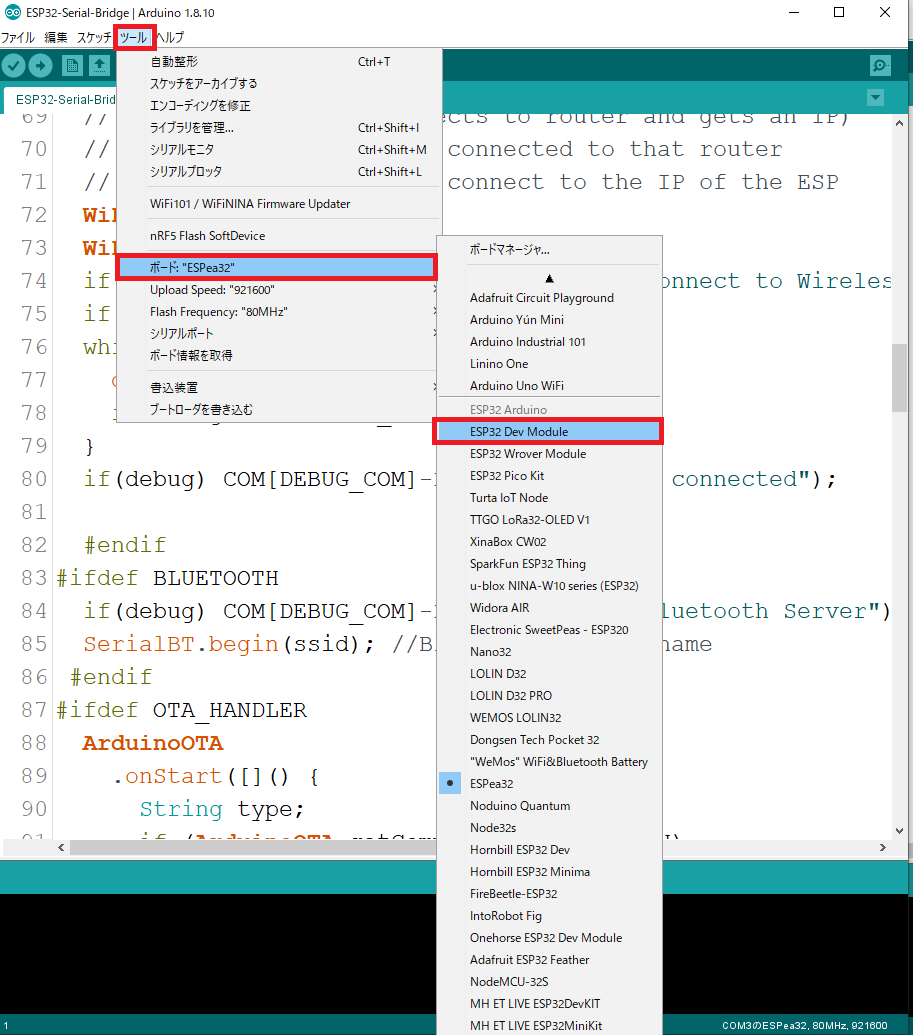This screenshot has width=913, height=1035.
Task: Open the tab dropdown triangle button
Action: click(875, 98)
